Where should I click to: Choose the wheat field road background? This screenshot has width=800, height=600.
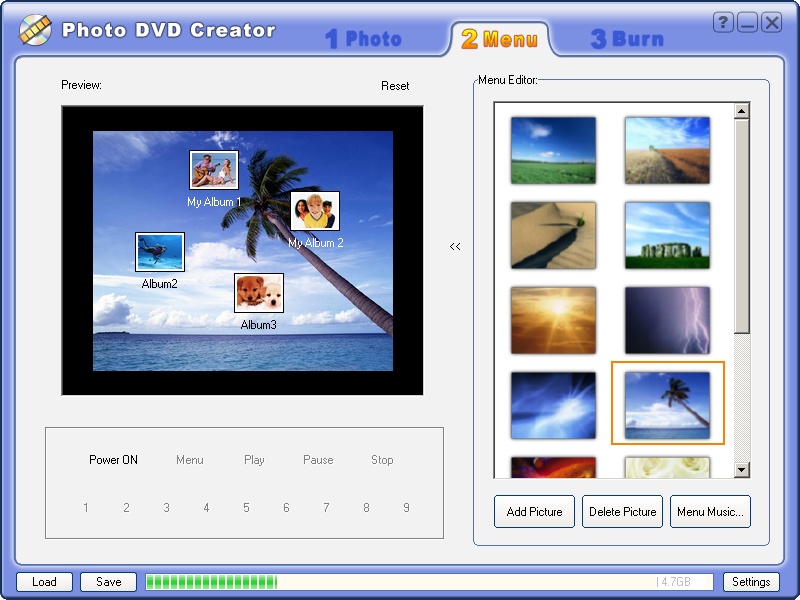click(x=667, y=150)
